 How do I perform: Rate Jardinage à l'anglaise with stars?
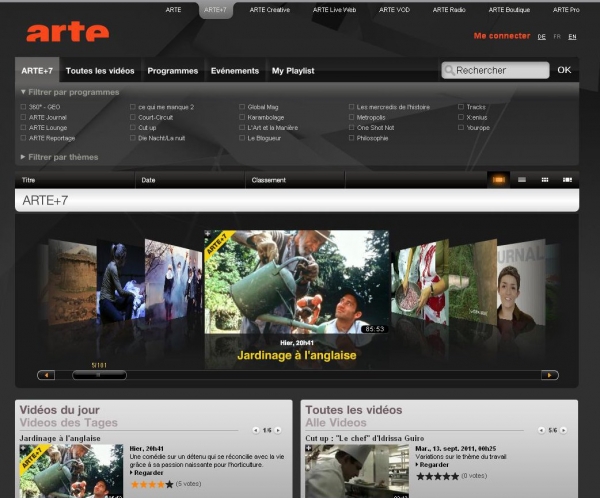pyautogui.click(x=152, y=484)
